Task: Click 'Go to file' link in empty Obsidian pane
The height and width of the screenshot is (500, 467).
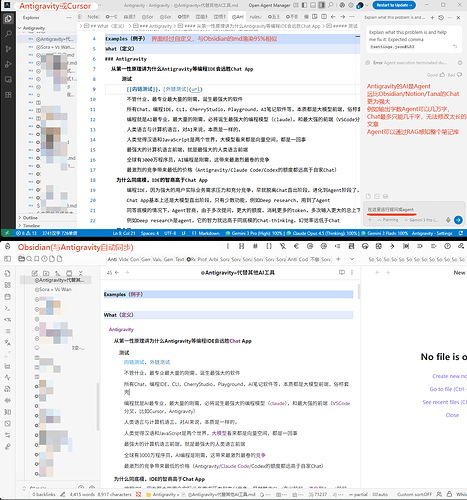Action: tap(448, 389)
